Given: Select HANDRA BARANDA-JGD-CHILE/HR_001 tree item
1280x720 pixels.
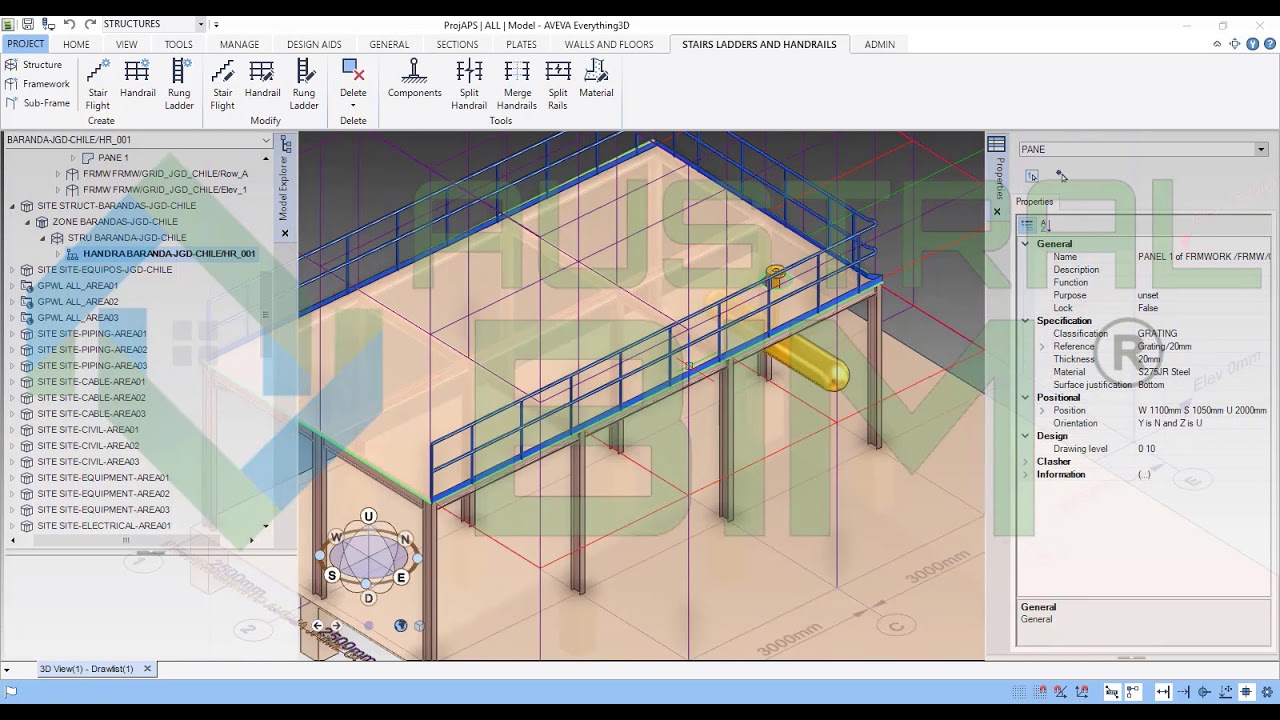Looking at the screenshot, I should [x=169, y=254].
